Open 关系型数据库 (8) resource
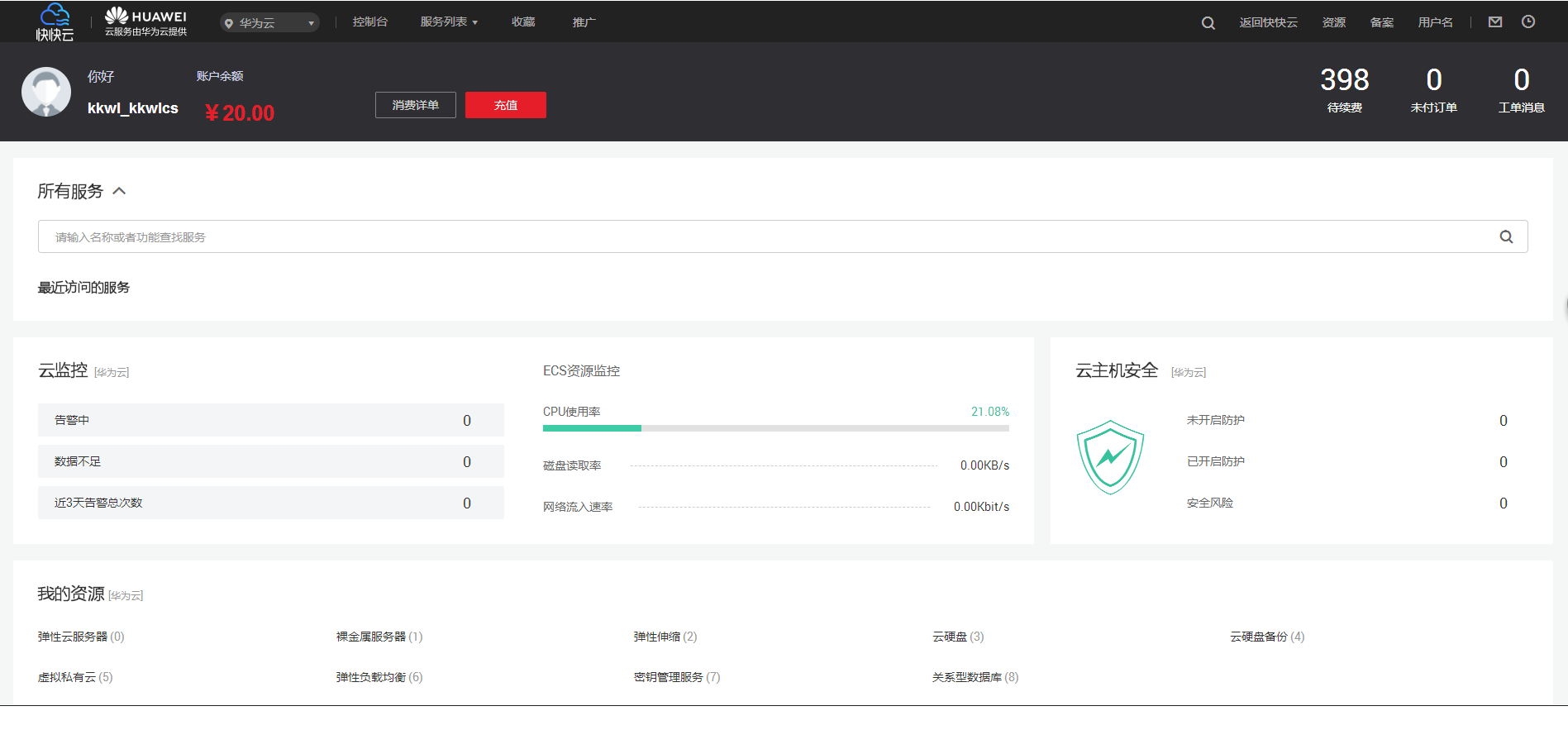 pyautogui.click(x=975, y=677)
